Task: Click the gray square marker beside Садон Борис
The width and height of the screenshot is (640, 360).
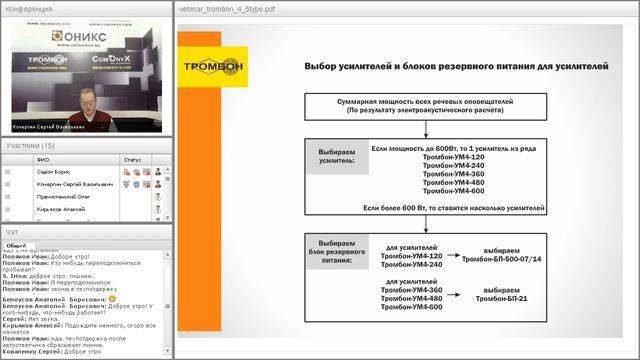Action: coord(7,172)
